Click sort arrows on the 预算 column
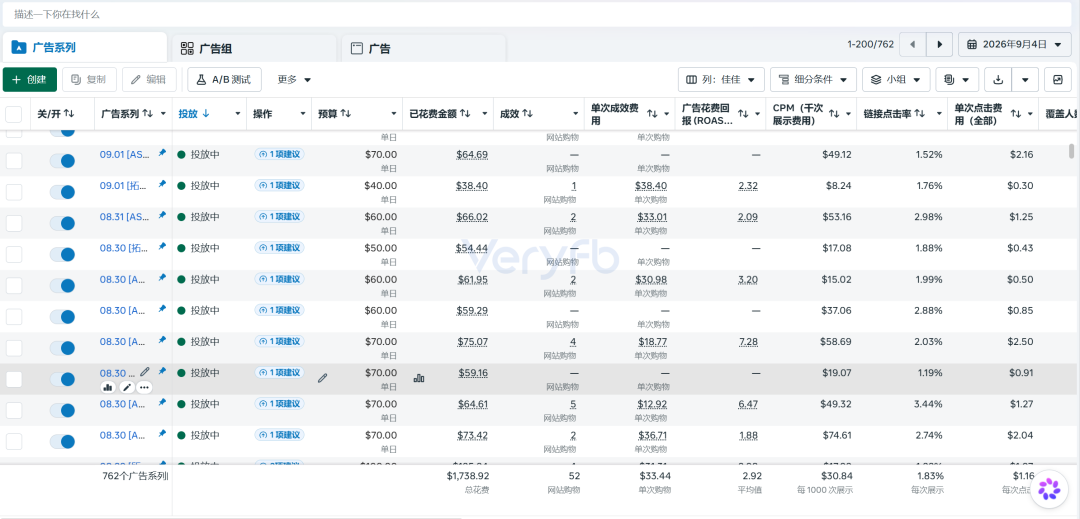Screen dimensions: 1080x519 (346, 113)
